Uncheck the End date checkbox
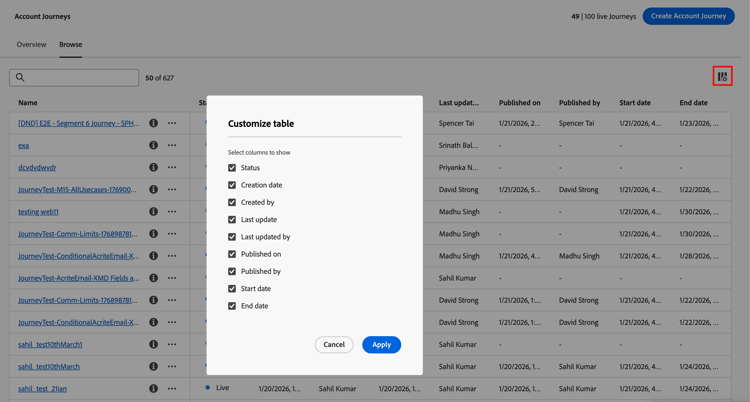Image resolution: width=750 pixels, height=402 pixels. [x=232, y=305]
